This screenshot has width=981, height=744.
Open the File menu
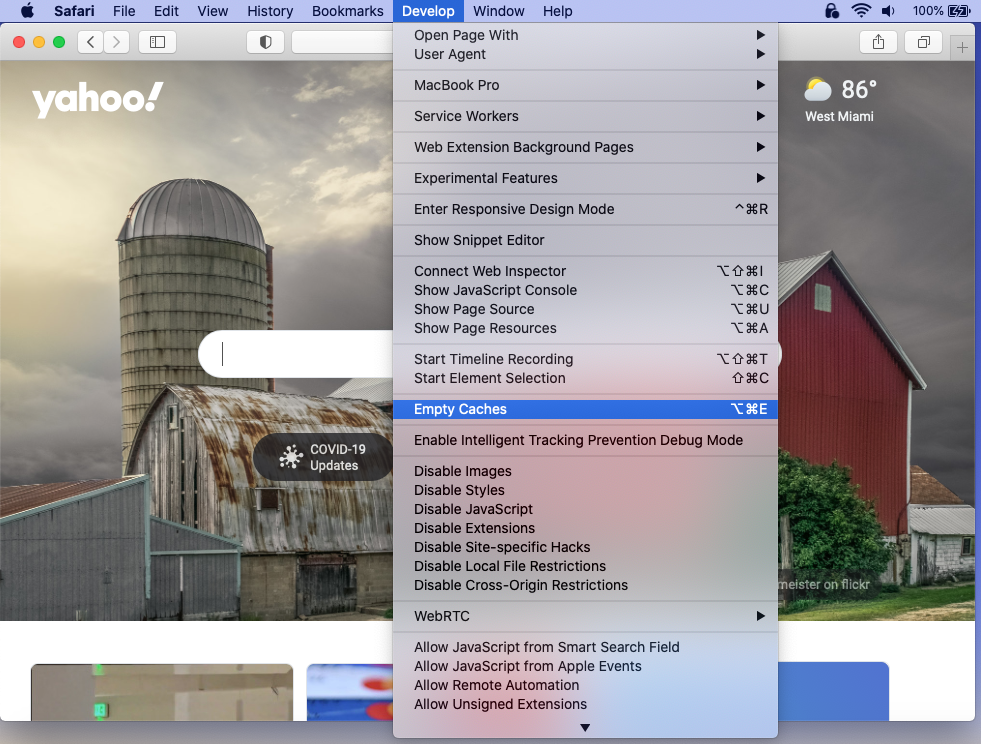pos(124,11)
